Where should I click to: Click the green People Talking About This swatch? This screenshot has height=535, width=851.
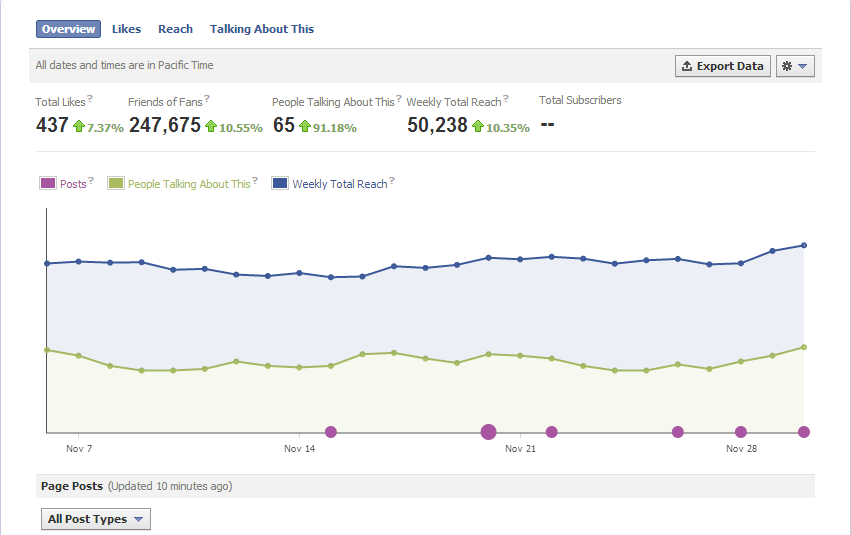[x=116, y=183]
